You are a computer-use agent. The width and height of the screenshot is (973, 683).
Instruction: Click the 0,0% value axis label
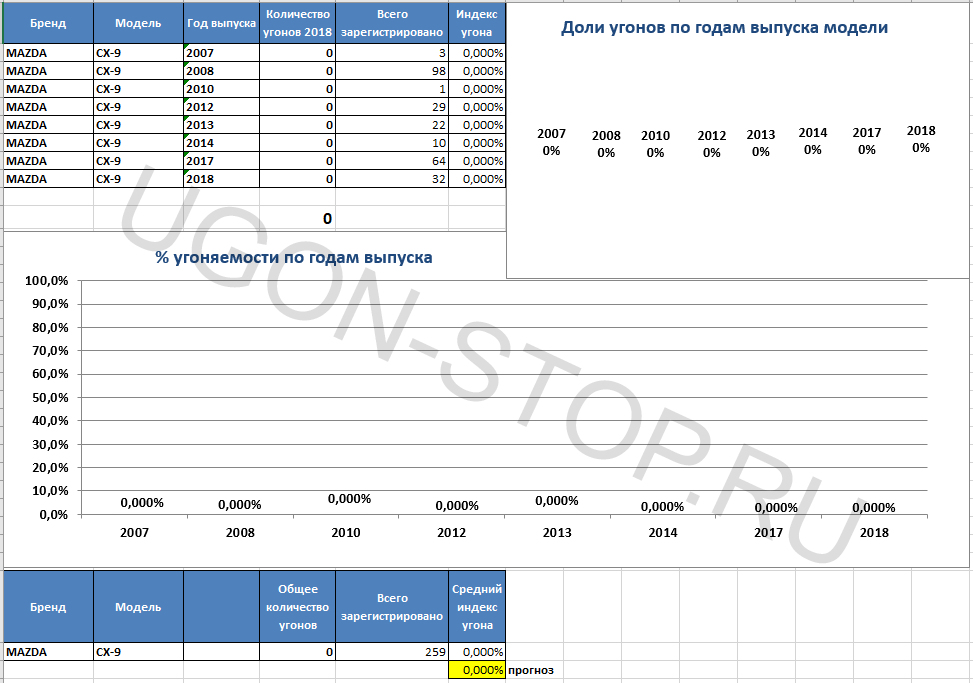[x=53, y=515]
